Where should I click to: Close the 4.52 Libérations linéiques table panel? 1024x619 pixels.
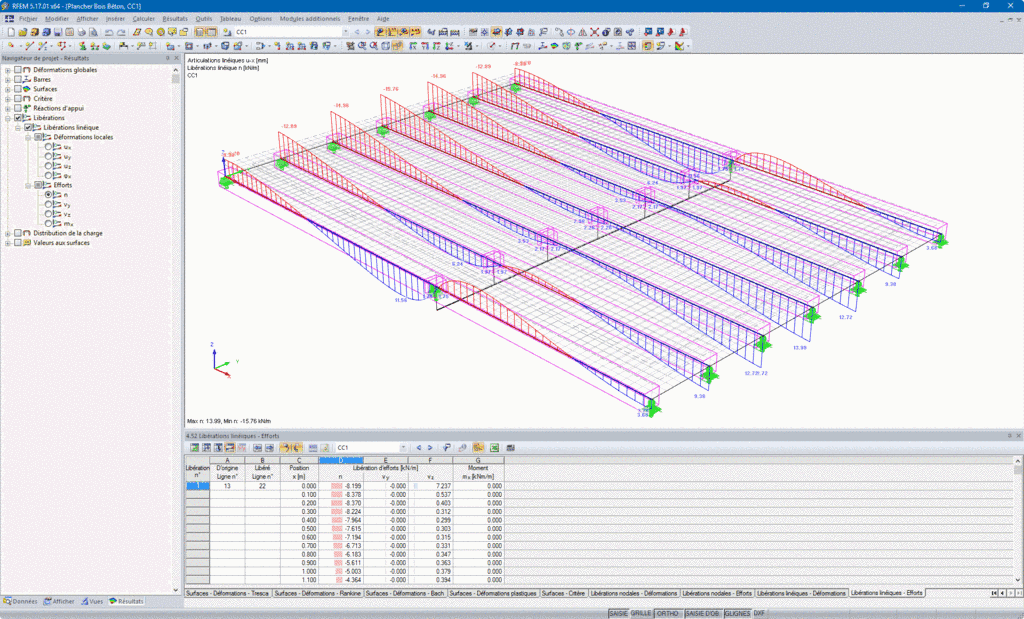pyautogui.click(x=1018, y=436)
